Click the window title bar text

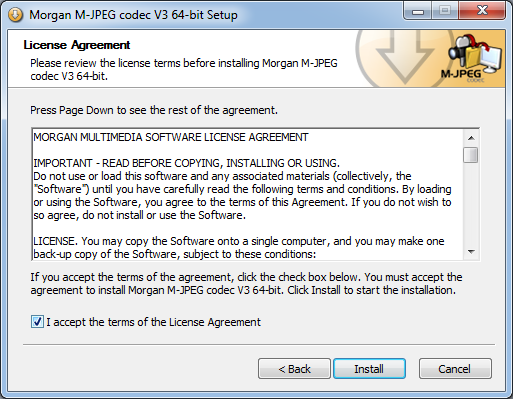(133, 15)
